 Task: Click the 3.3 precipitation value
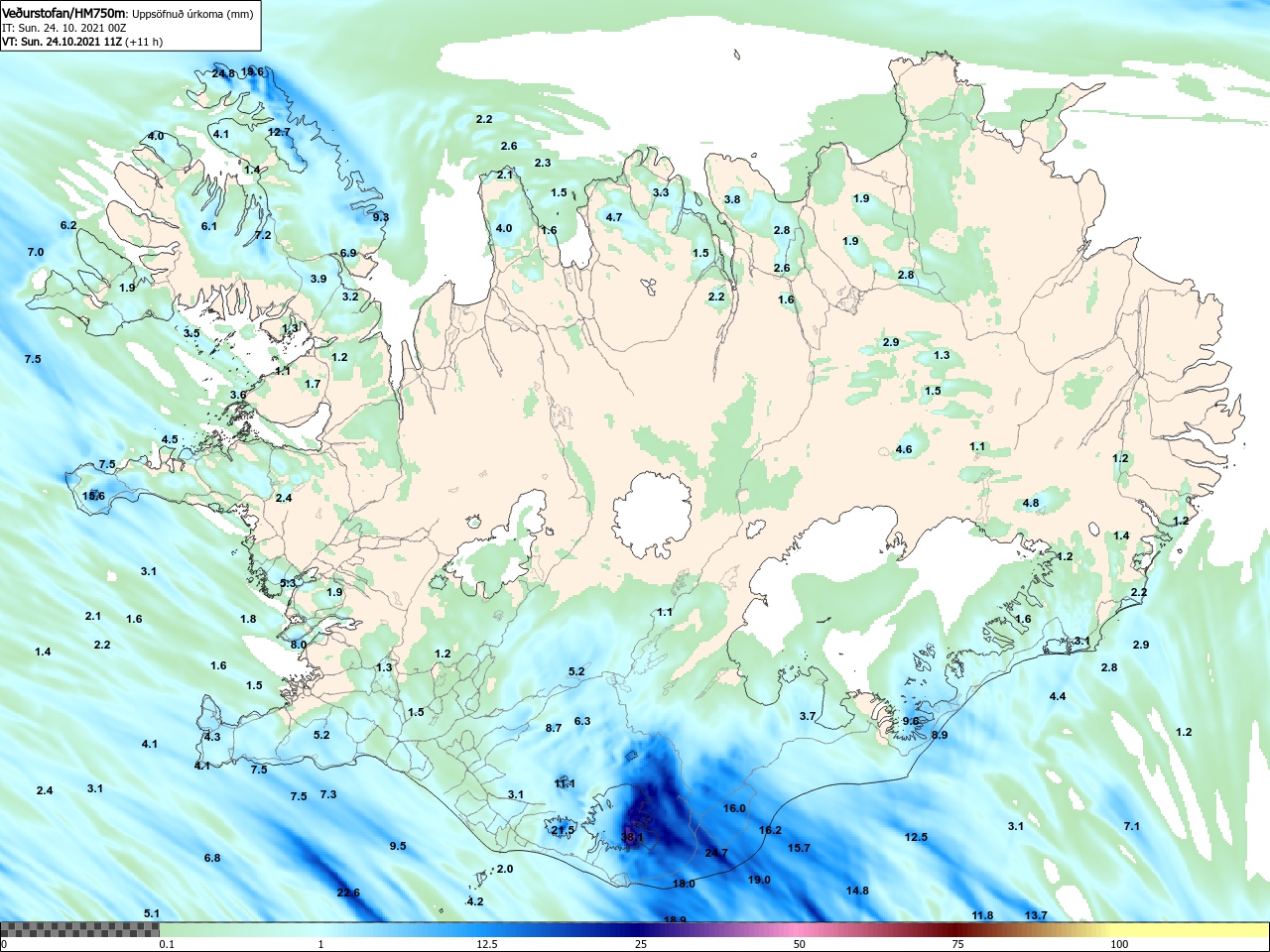pos(661,192)
